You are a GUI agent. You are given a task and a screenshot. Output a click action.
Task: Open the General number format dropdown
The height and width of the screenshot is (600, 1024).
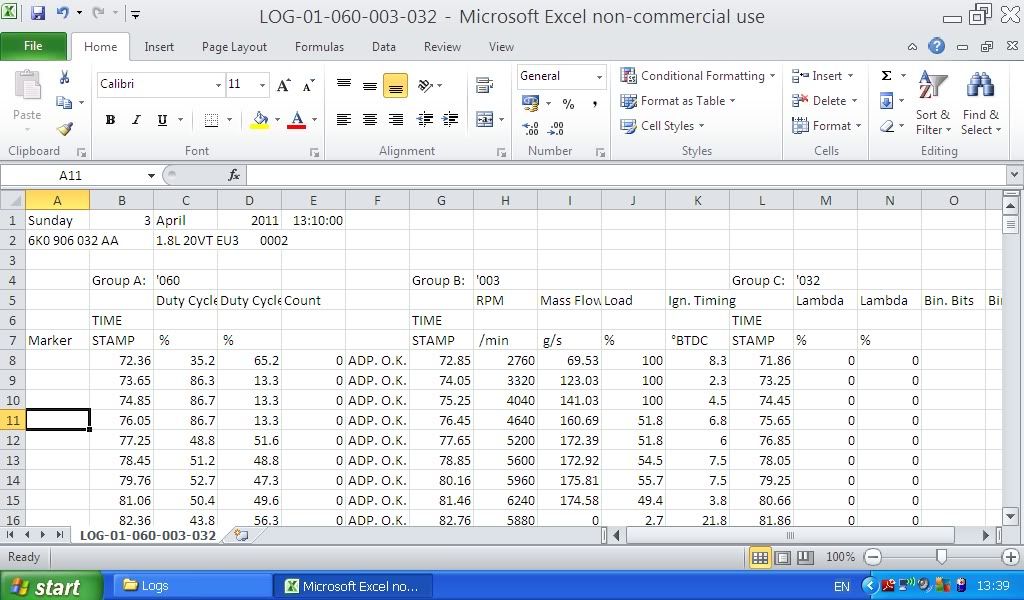point(599,77)
